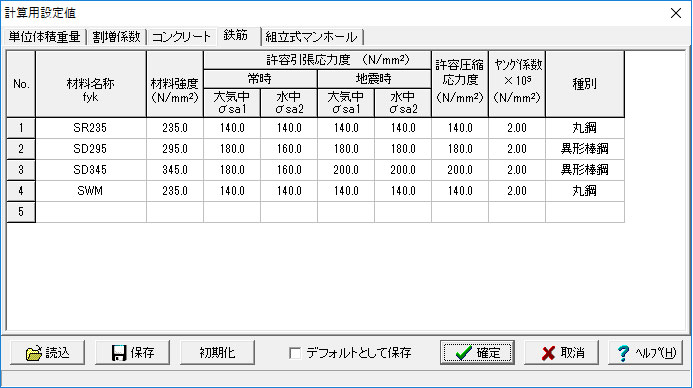Select the SWM material name cell
Screen dimensions: 693x388
click(91, 191)
